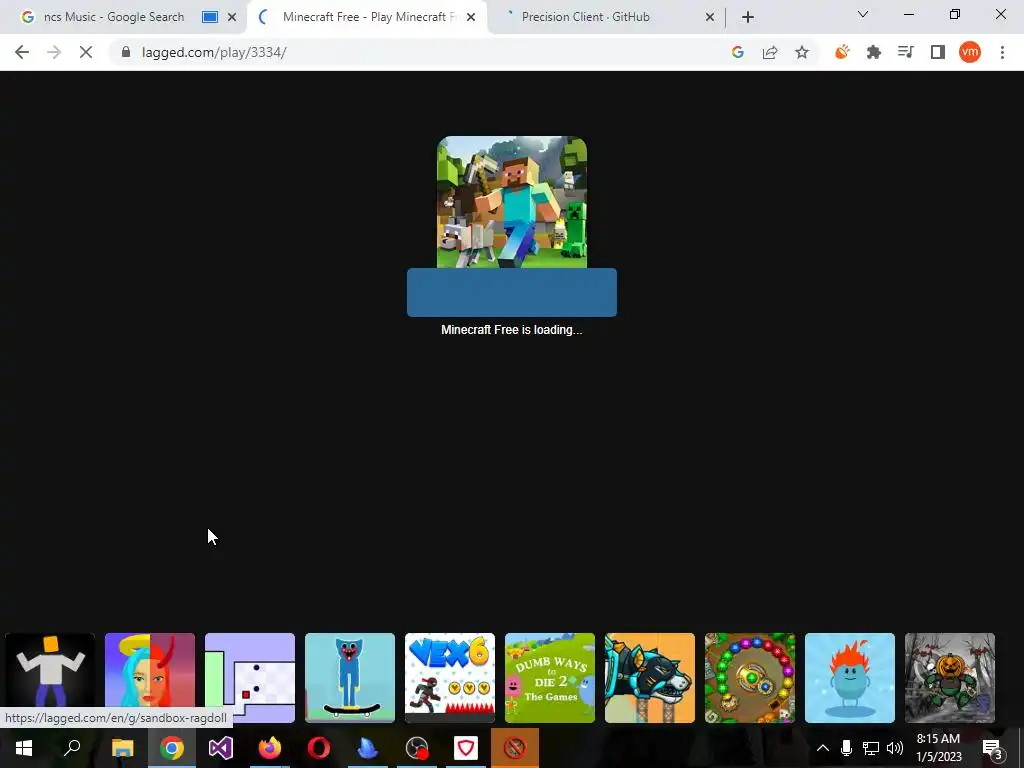Click the Chrome taskbar icon
This screenshot has height=768, width=1024.
[172, 748]
